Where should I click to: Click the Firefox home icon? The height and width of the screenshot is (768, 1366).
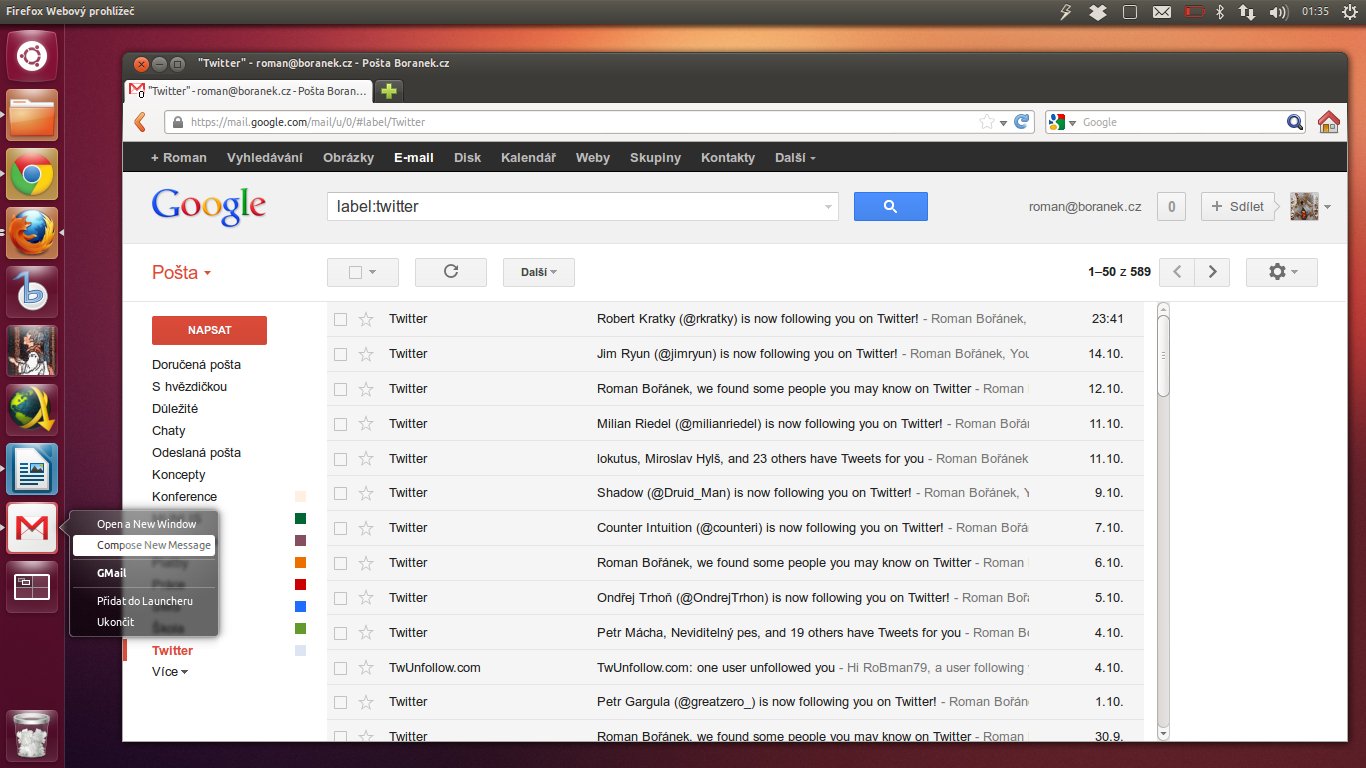[1328, 122]
